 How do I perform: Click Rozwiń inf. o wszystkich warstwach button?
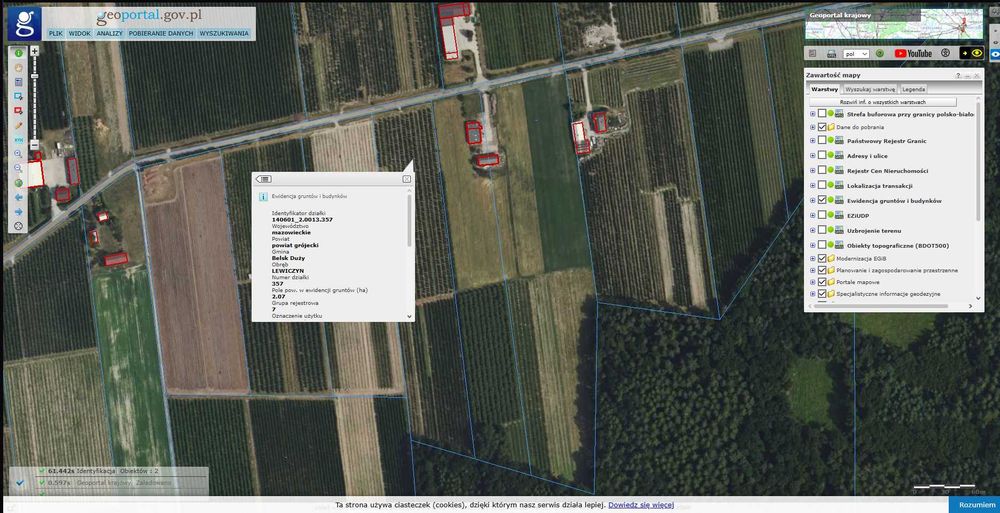883,102
